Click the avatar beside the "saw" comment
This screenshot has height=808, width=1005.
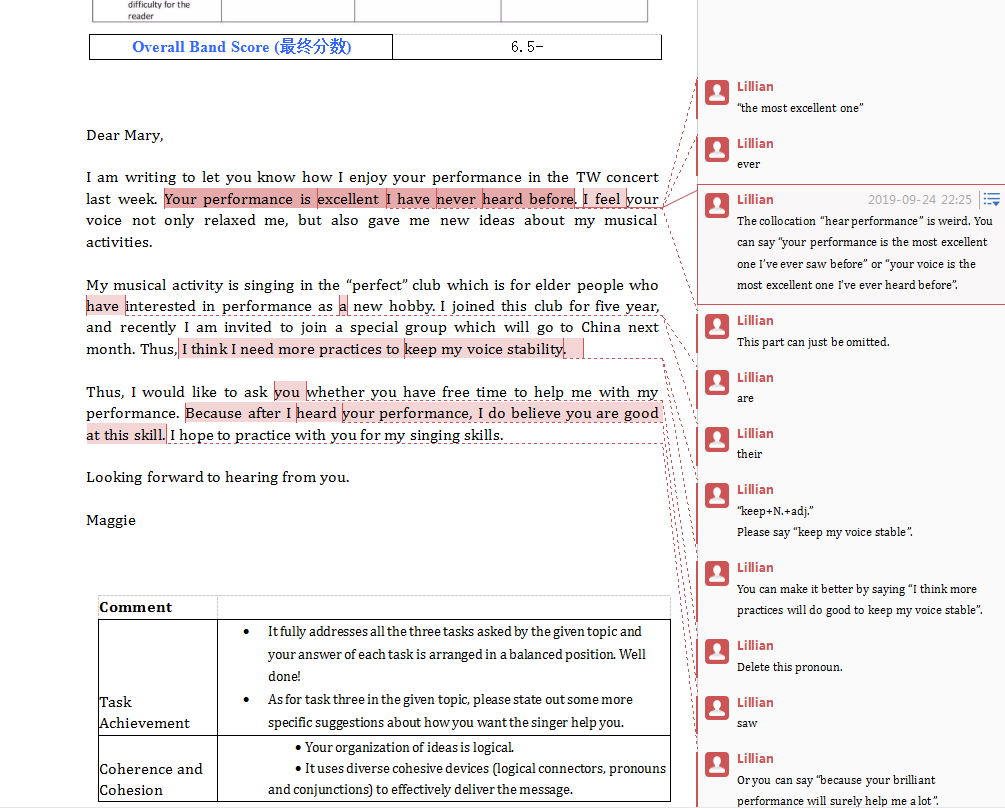[x=717, y=707]
